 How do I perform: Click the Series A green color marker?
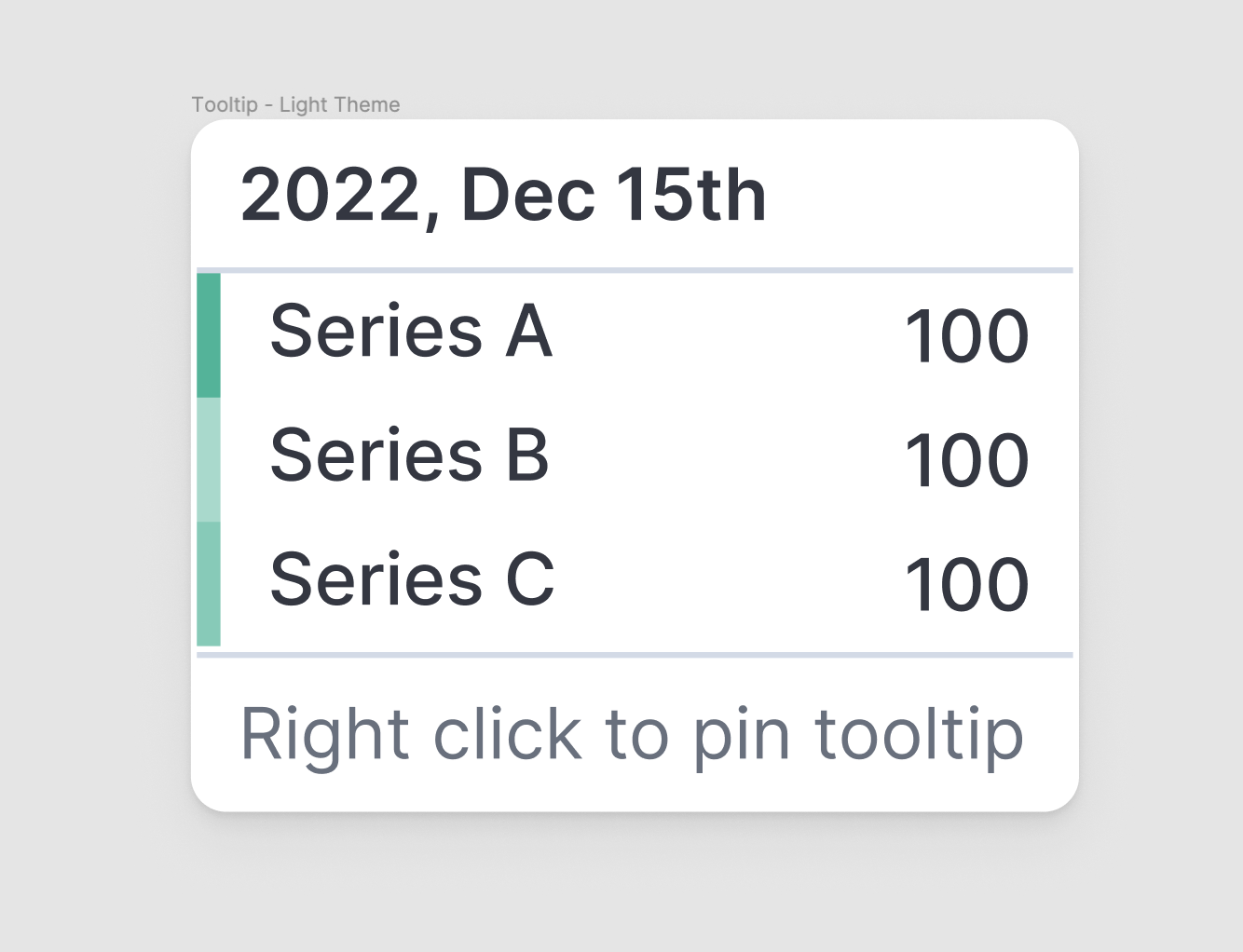[209, 335]
